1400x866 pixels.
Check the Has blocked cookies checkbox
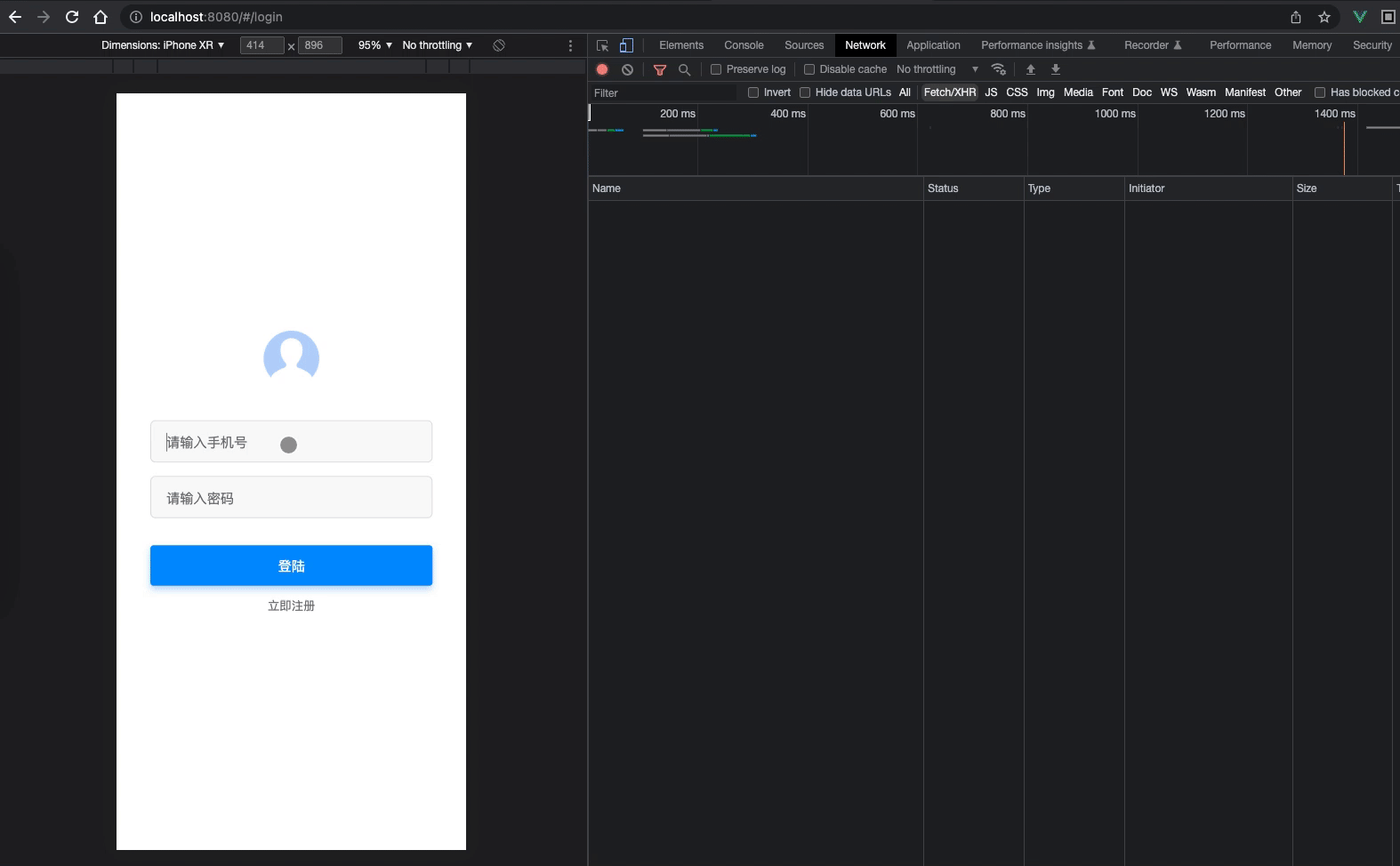pyautogui.click(x=1320, y=92)
